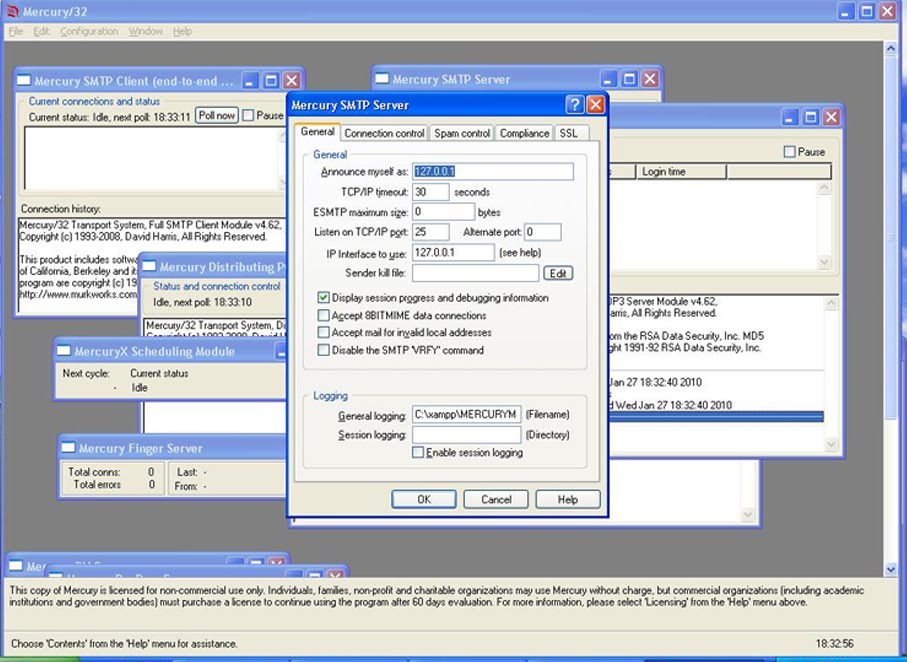907x662 pixels.
Task: Minimize the POP3 server window with Login time column
Action: [790, 117]
